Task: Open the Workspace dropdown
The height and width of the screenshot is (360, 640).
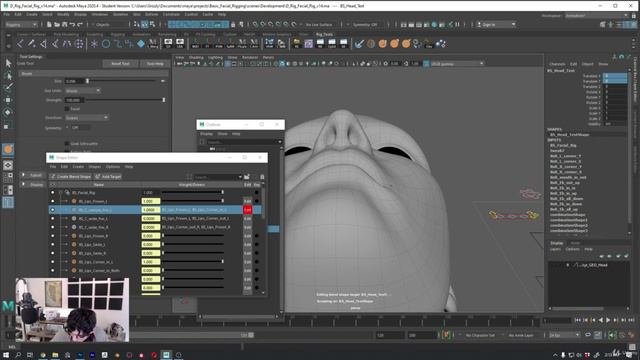Action: [596, 16]
